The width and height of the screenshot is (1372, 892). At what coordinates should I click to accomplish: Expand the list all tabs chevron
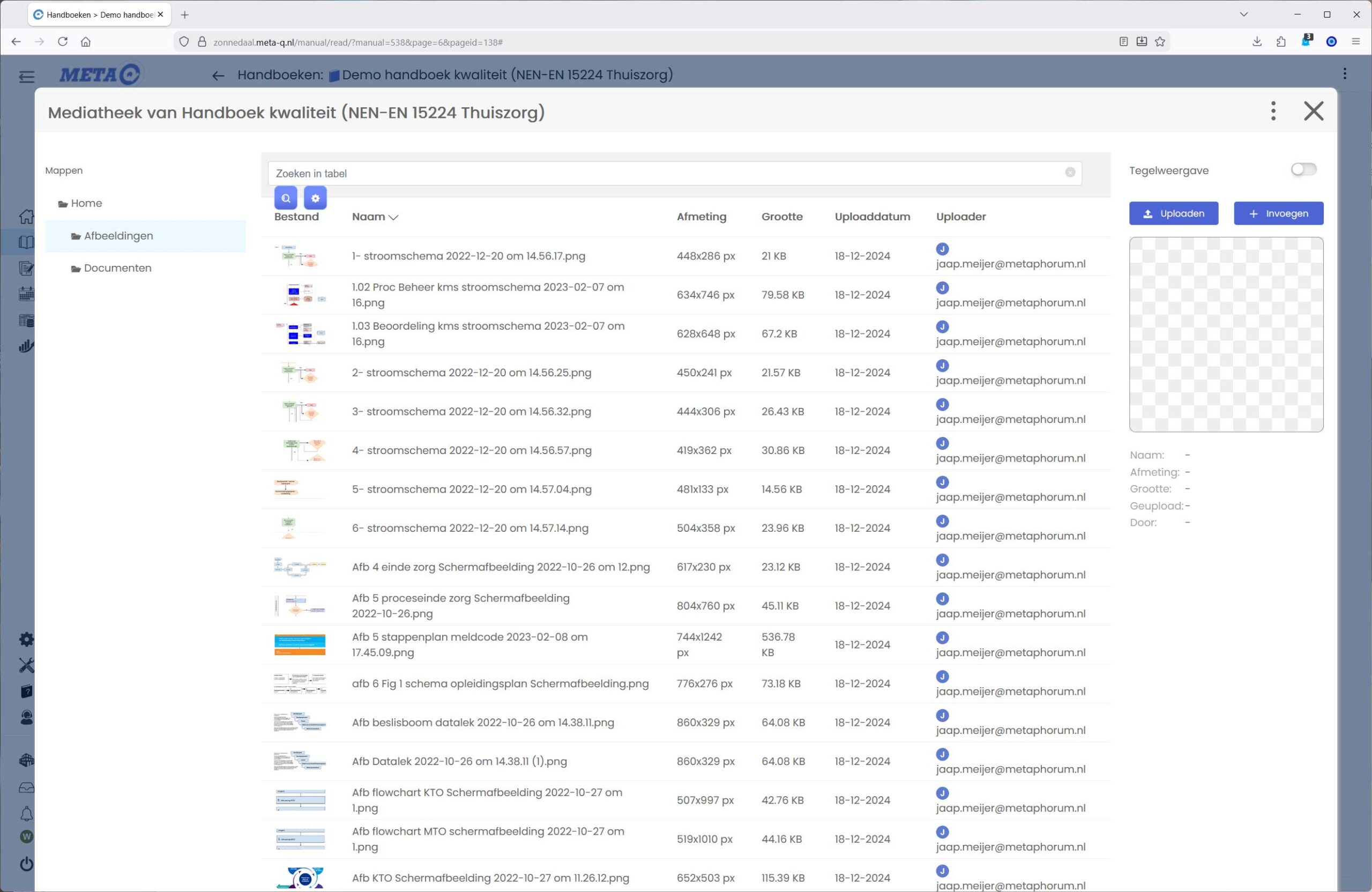coord(1243,14)
